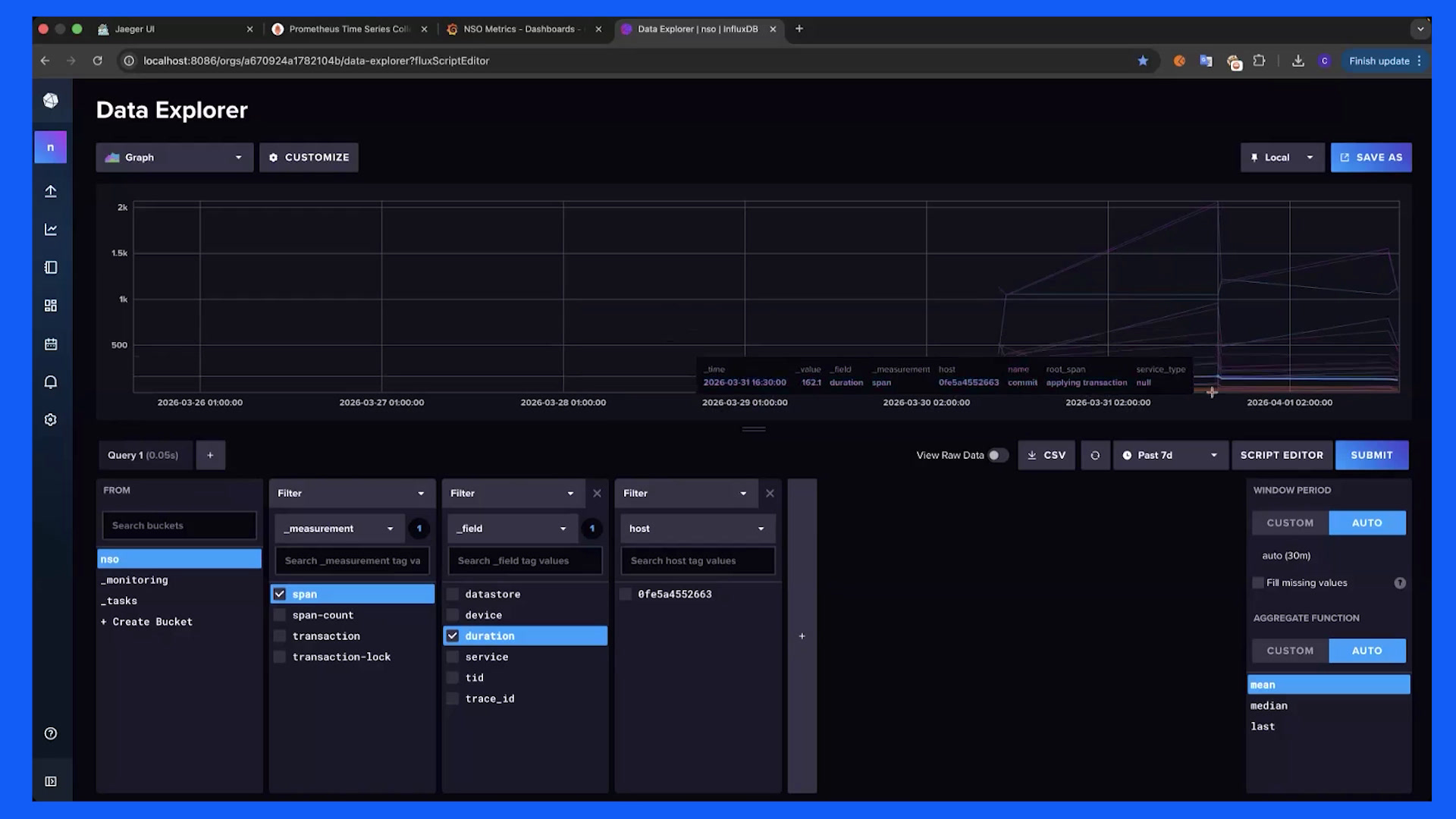Open the _field tag key dropdown
Viewport: 1456px width, 819px height.
point(512,529)
